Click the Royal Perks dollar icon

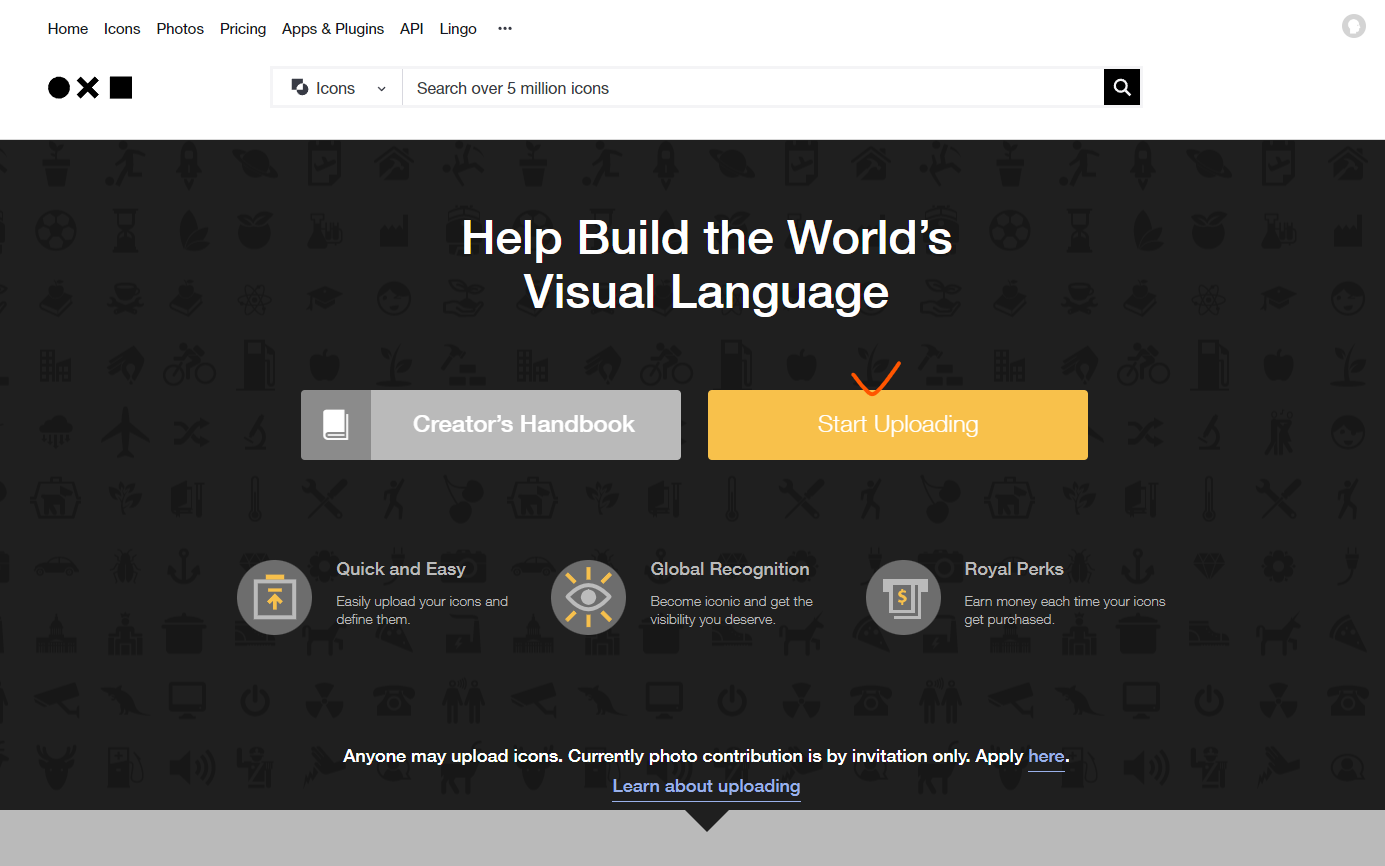(x=903, y=597)
